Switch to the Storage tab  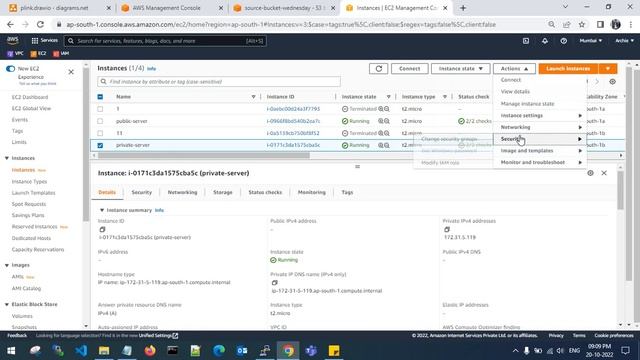(x=223, y=192)
